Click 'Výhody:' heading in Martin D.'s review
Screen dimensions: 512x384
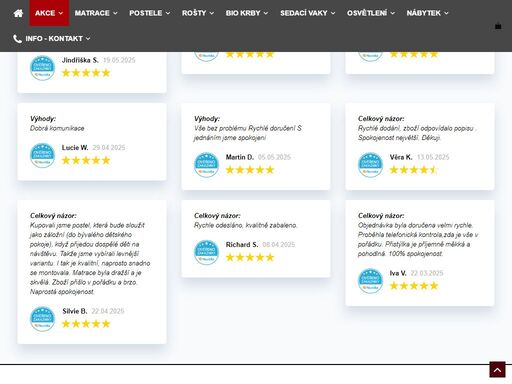click(207, 119)
